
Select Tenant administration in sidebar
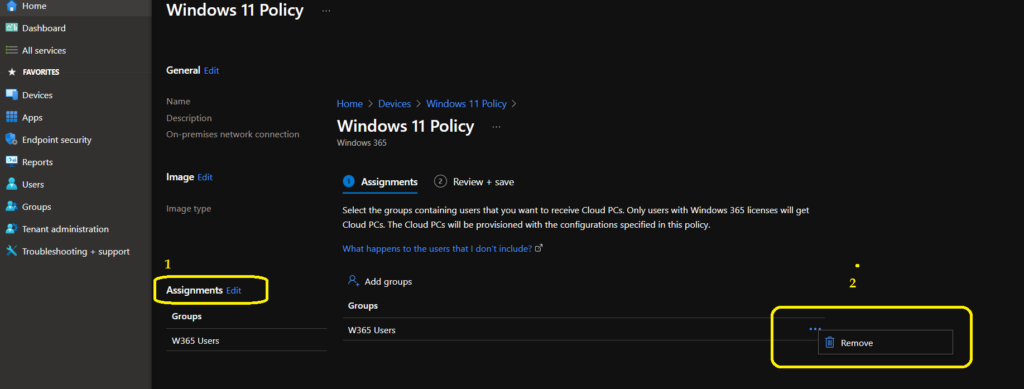65,229
